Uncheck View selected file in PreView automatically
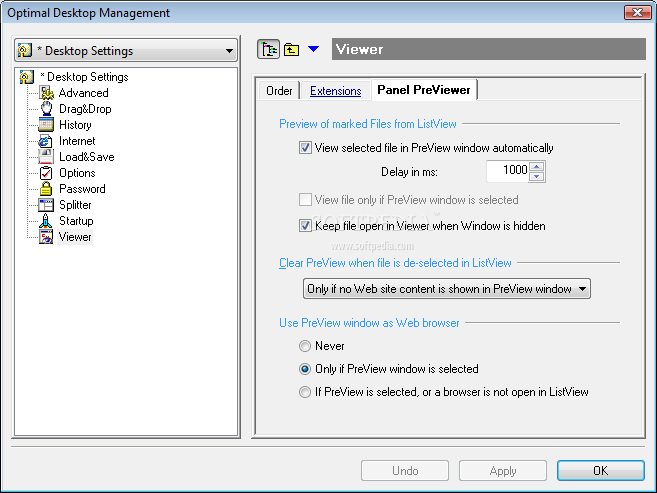657x493 pixels. coord(305,147)
